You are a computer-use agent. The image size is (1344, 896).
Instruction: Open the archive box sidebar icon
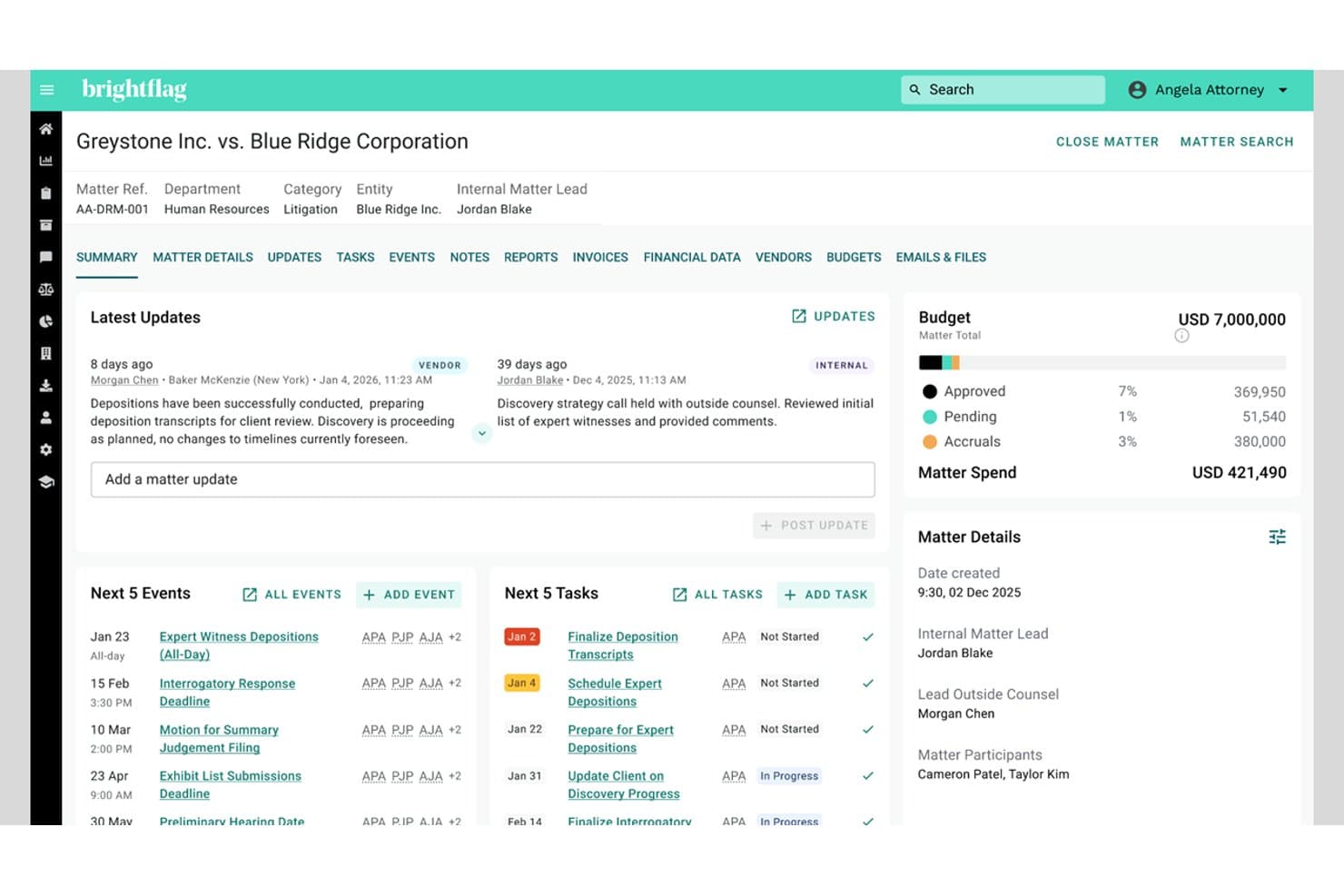[x=46, y=225]
